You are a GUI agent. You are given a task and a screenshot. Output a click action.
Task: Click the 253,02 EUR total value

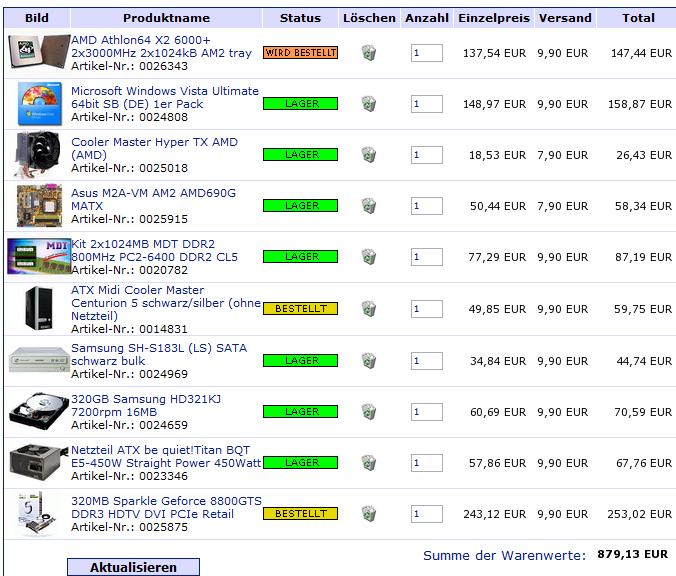pyautogui.click(x=639, y=514)
